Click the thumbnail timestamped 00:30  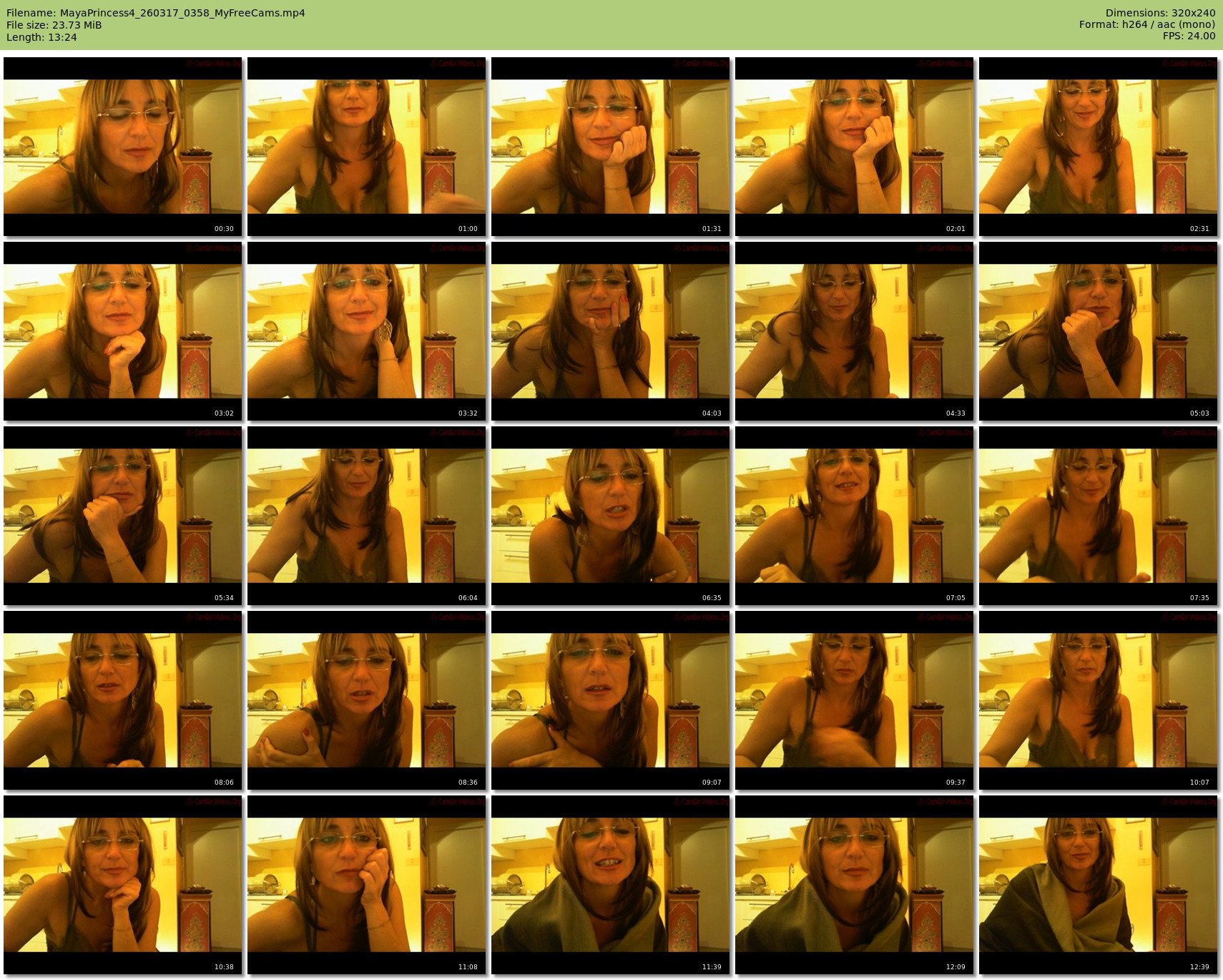click(122, 147)
